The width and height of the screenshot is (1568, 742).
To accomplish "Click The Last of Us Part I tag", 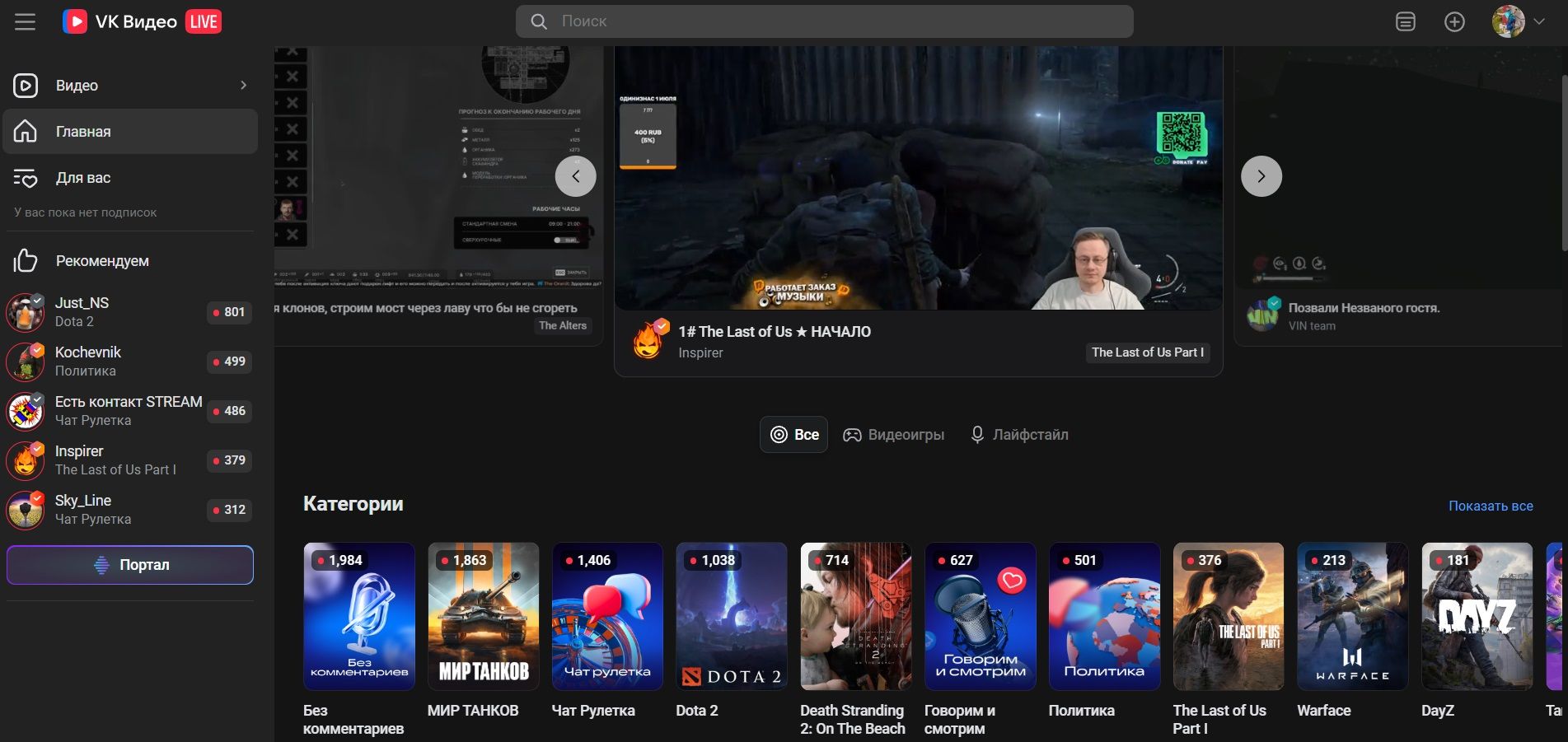I will (x=1148, y=352).
